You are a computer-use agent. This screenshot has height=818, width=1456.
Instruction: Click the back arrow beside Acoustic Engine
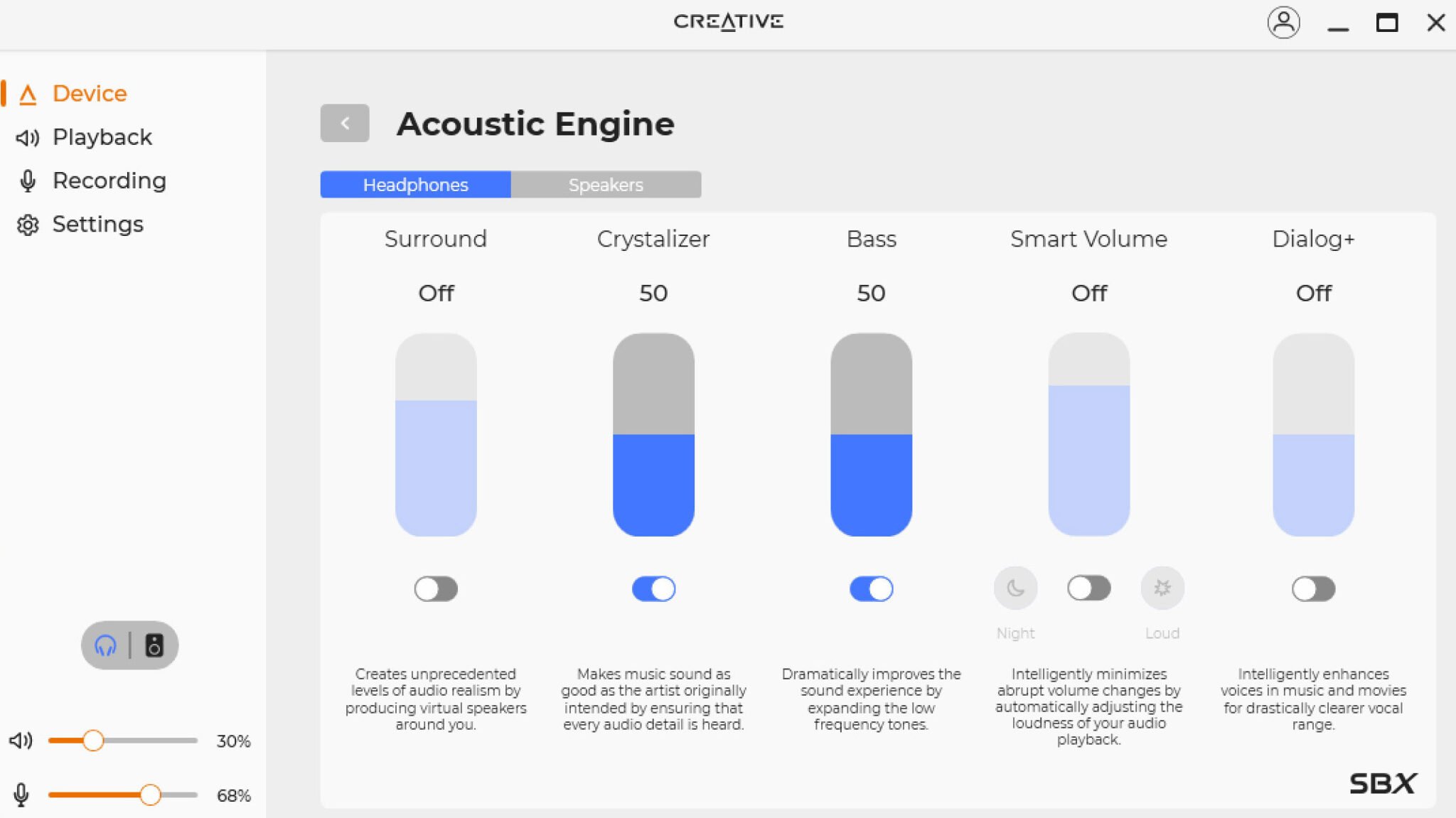pos(345,123)
